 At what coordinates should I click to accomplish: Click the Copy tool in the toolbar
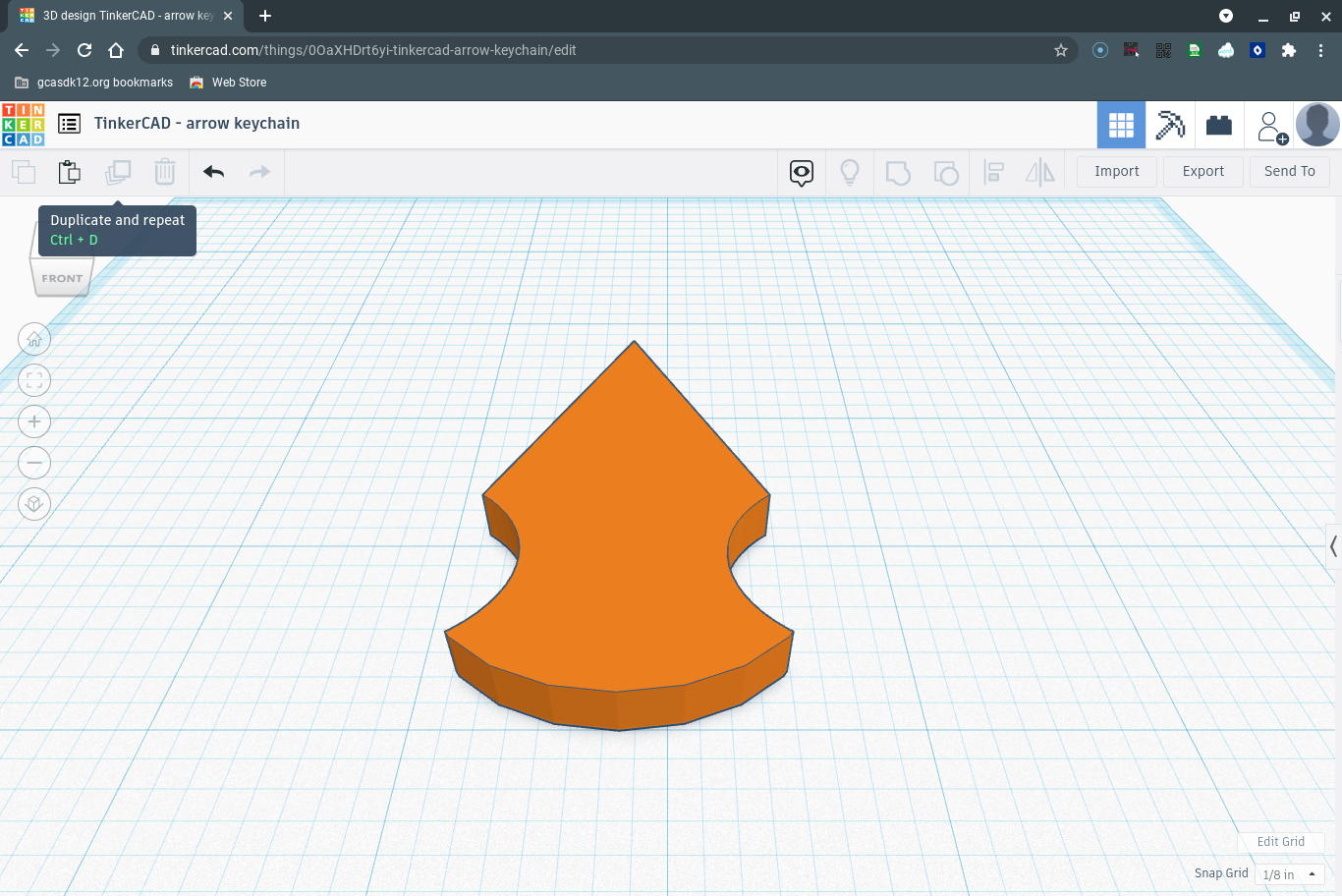[x=24, y=172]
